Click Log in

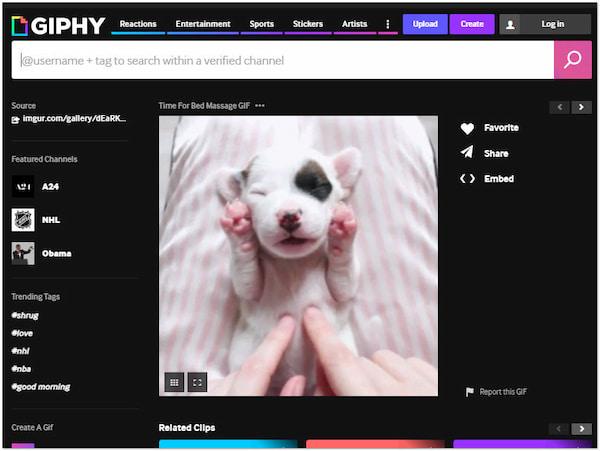click(x=553, y=24)
